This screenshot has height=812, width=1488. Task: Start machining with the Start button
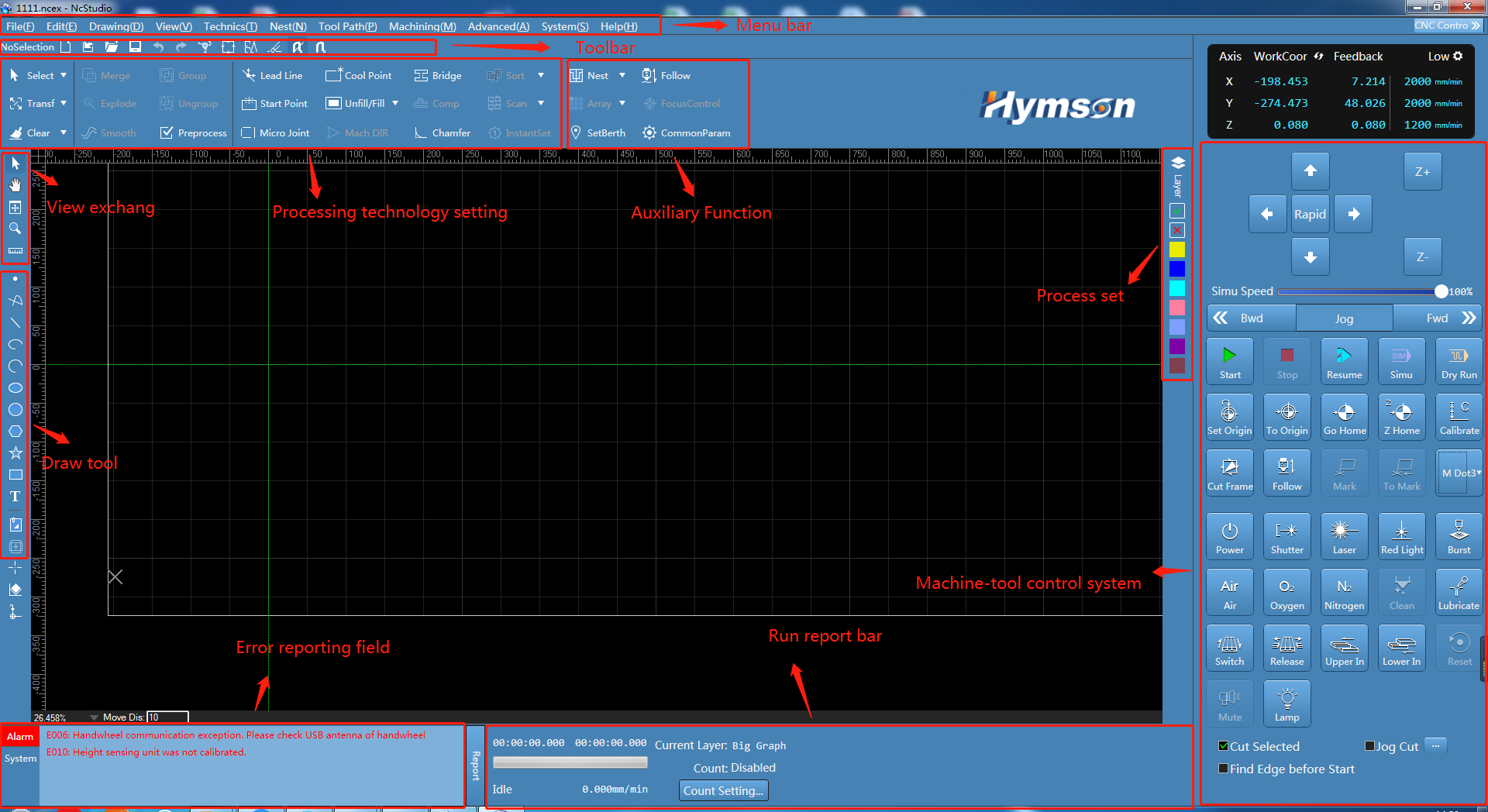click(1230, 362)
